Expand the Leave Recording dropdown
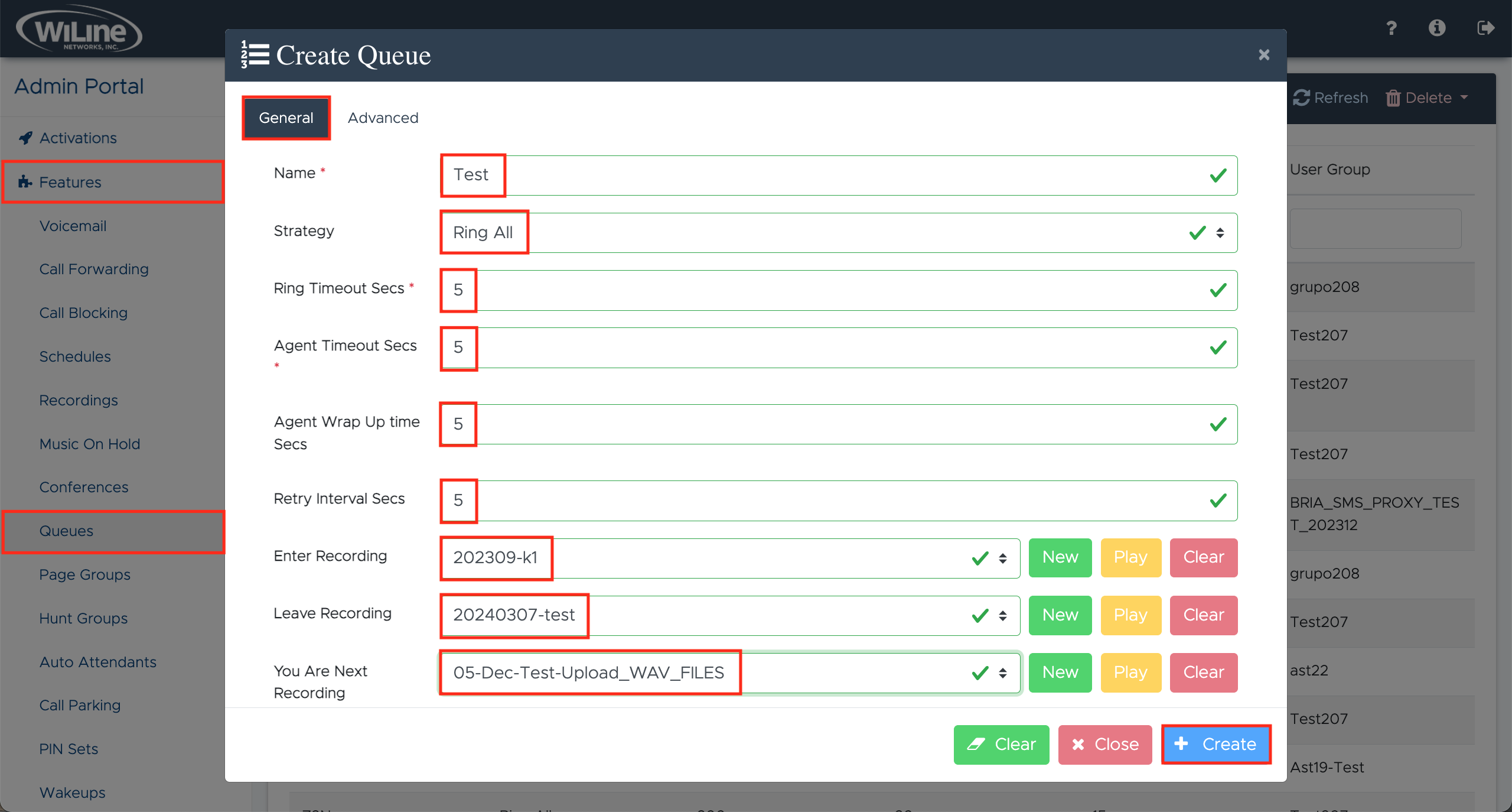The height and width of the screenshot is (812, 1512). (x=730, y=615)
